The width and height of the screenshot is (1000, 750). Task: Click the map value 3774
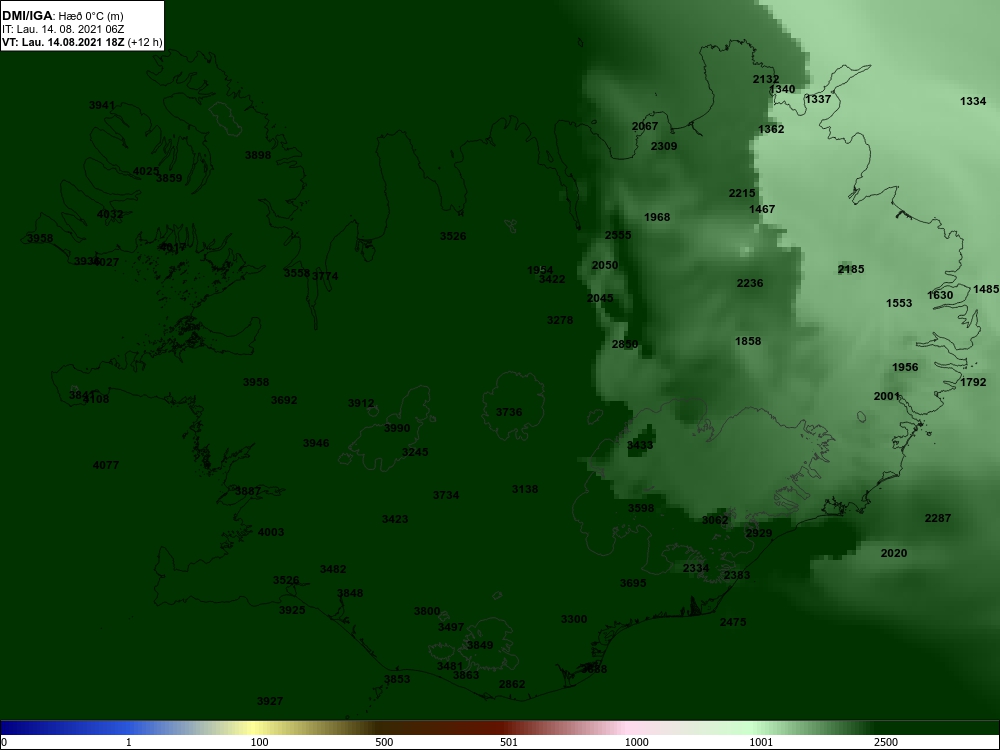[325, 276]
